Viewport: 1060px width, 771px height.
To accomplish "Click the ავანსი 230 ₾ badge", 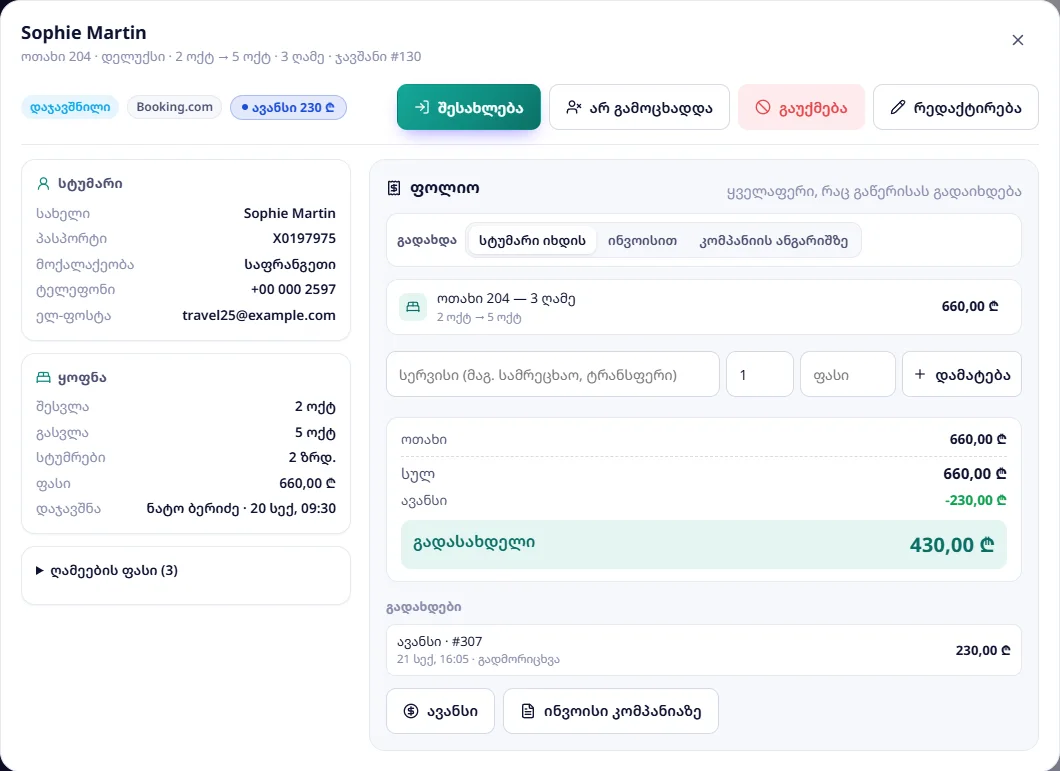I will [x=288, y=108].
